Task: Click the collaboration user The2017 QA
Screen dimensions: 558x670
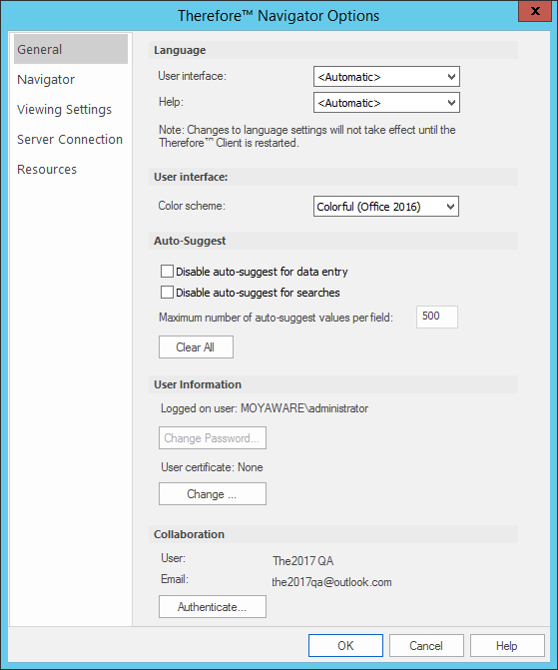Action: (x=303, y=561)
